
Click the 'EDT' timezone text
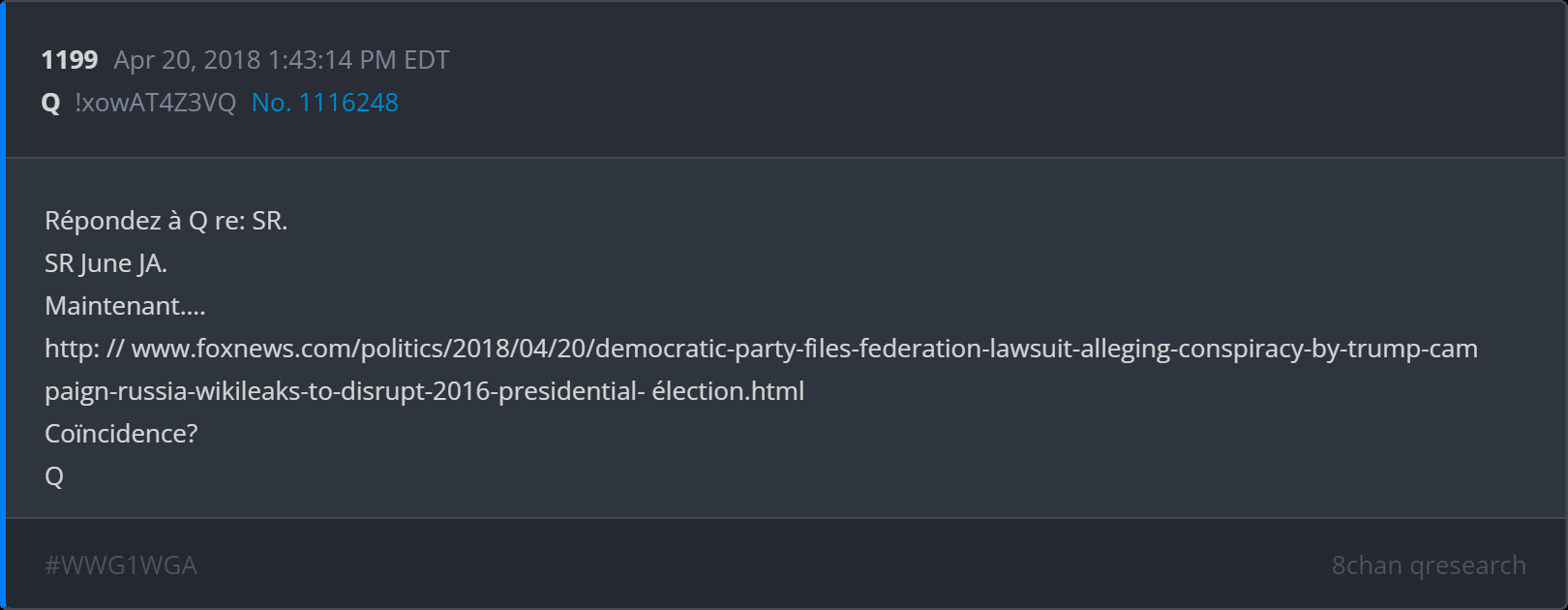click(426, 60)
